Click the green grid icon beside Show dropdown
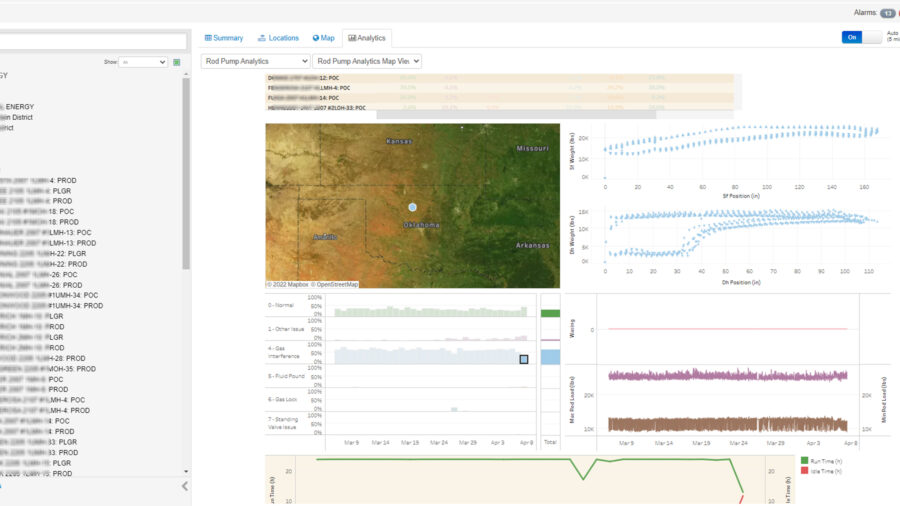900x506 pixels. click(177, 62)
